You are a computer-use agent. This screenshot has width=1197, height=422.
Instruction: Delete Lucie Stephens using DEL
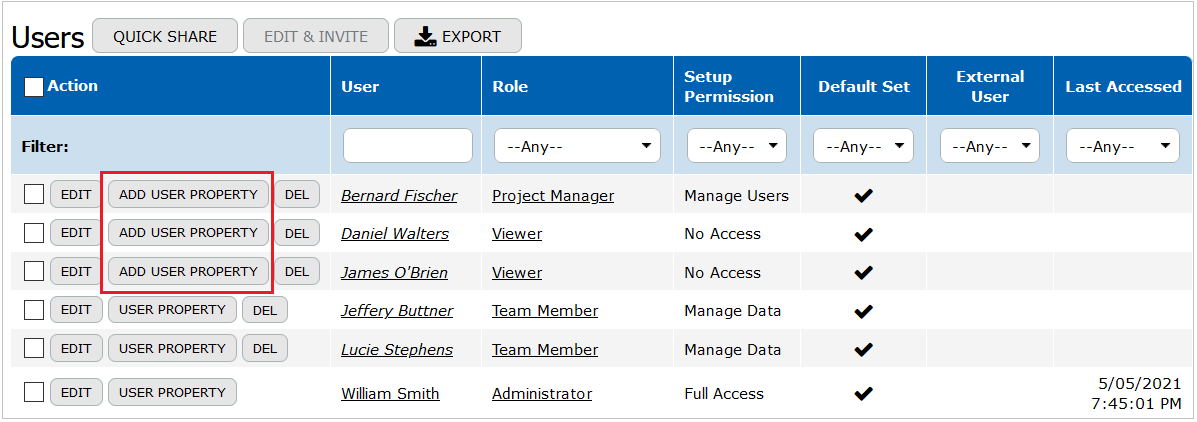tap(265, 348)
